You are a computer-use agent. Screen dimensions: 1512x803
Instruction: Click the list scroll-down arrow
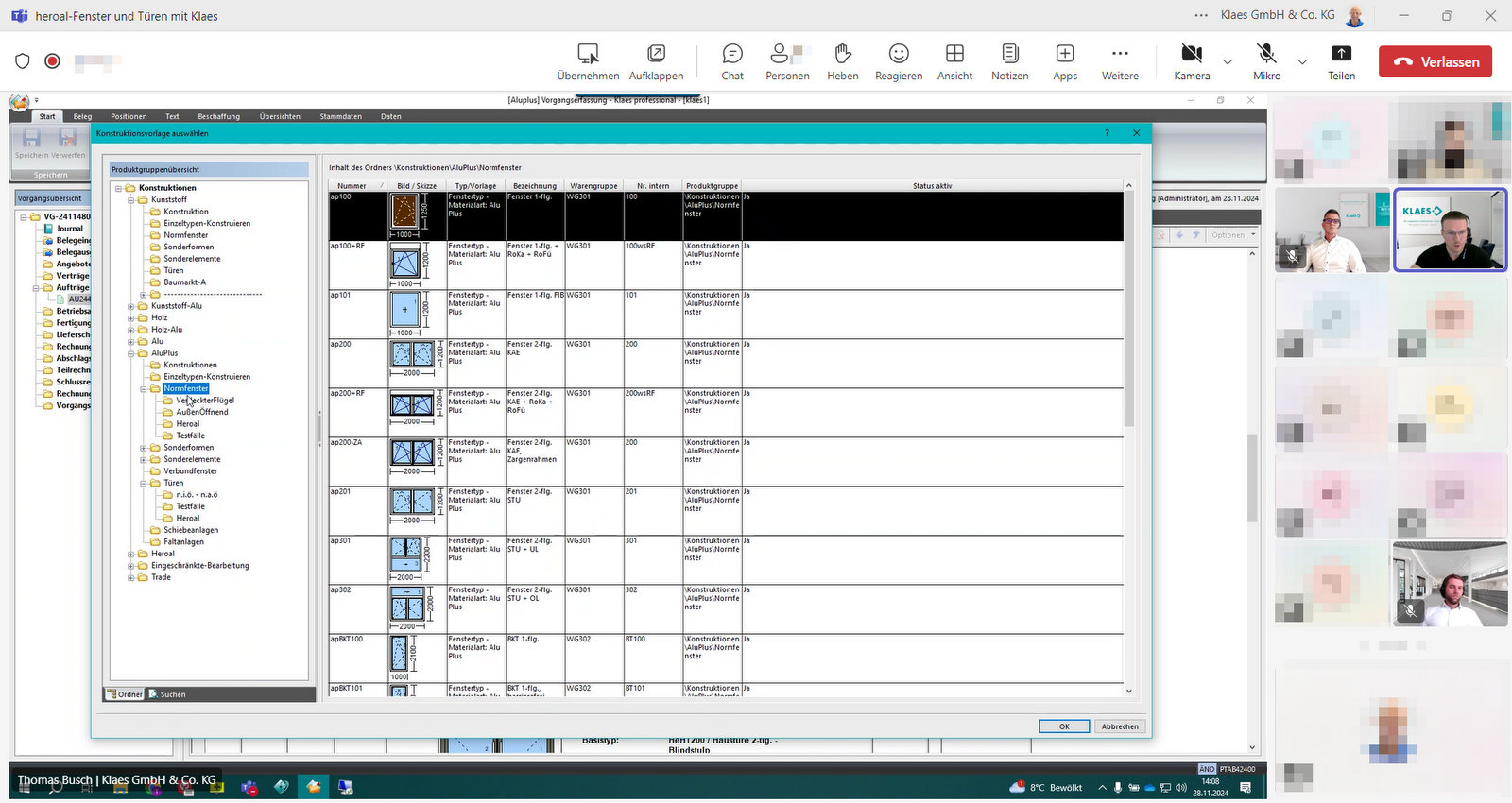pos(1128,692)
